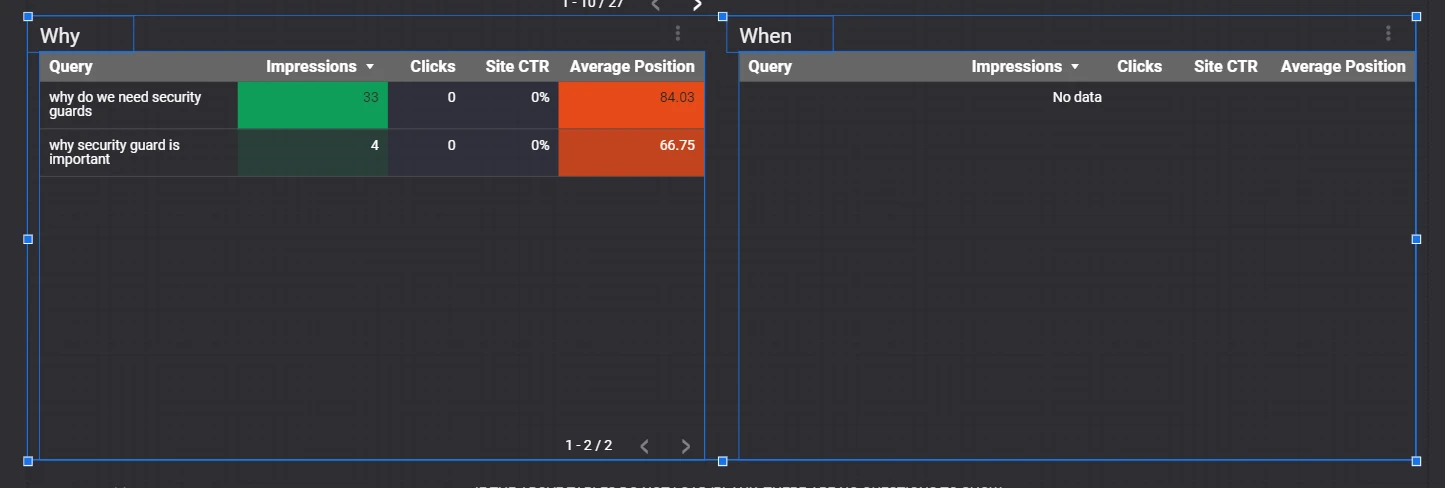Toggle Impressions sort arrow in When table
The height and width of the screenshot is (488, 1445).
click(1075, 67)
